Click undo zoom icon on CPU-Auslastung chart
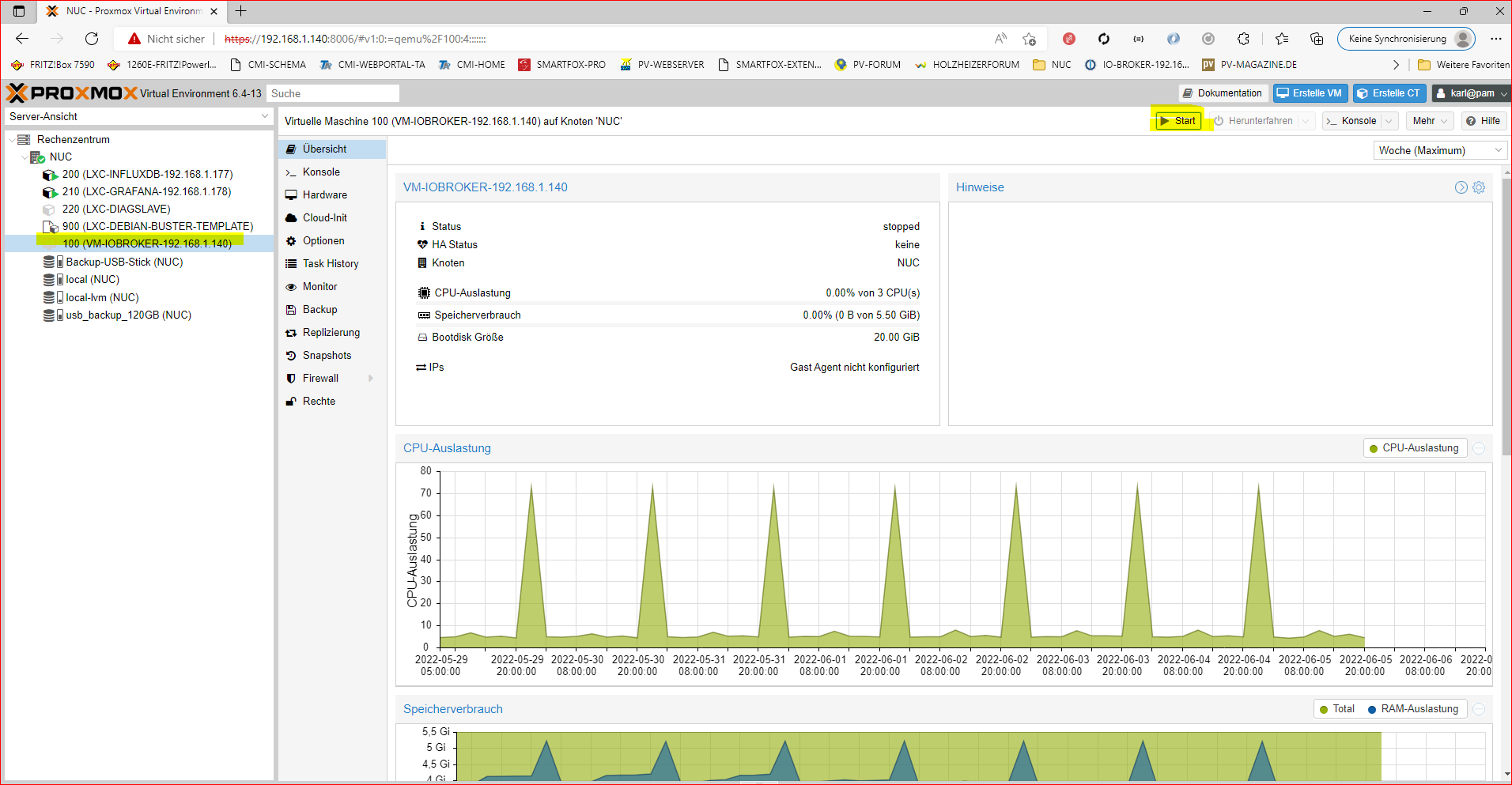Viewport: 1512px width, 785px height. tap(1479, 448)
